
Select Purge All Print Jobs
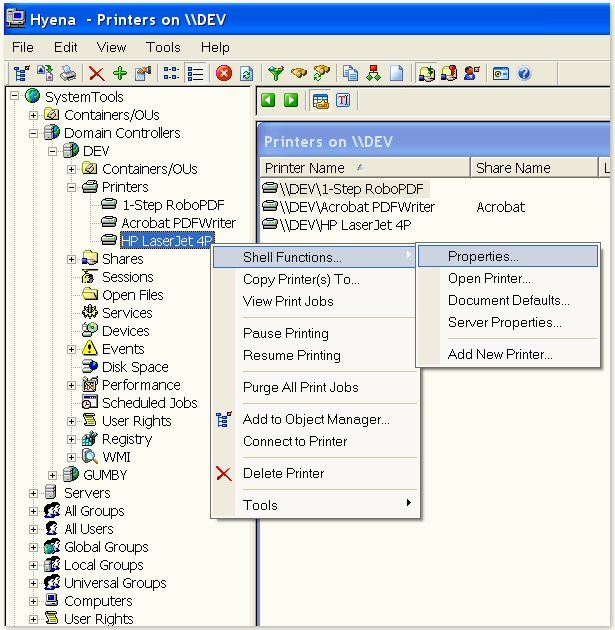300,387
